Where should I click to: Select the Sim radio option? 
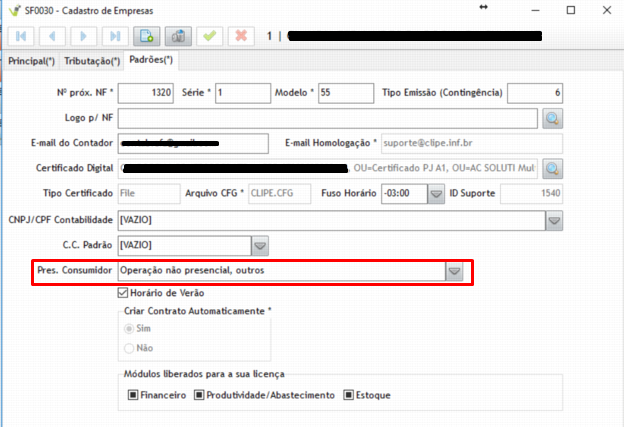pyautogui.click(x=128, y=328)
